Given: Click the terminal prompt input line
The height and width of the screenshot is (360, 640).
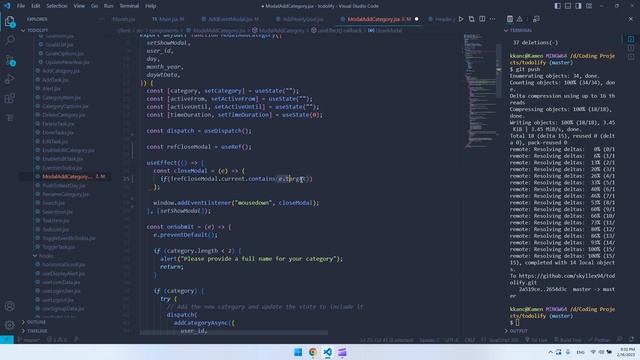Looking at the screenshot, I should (x=562, y=322).
